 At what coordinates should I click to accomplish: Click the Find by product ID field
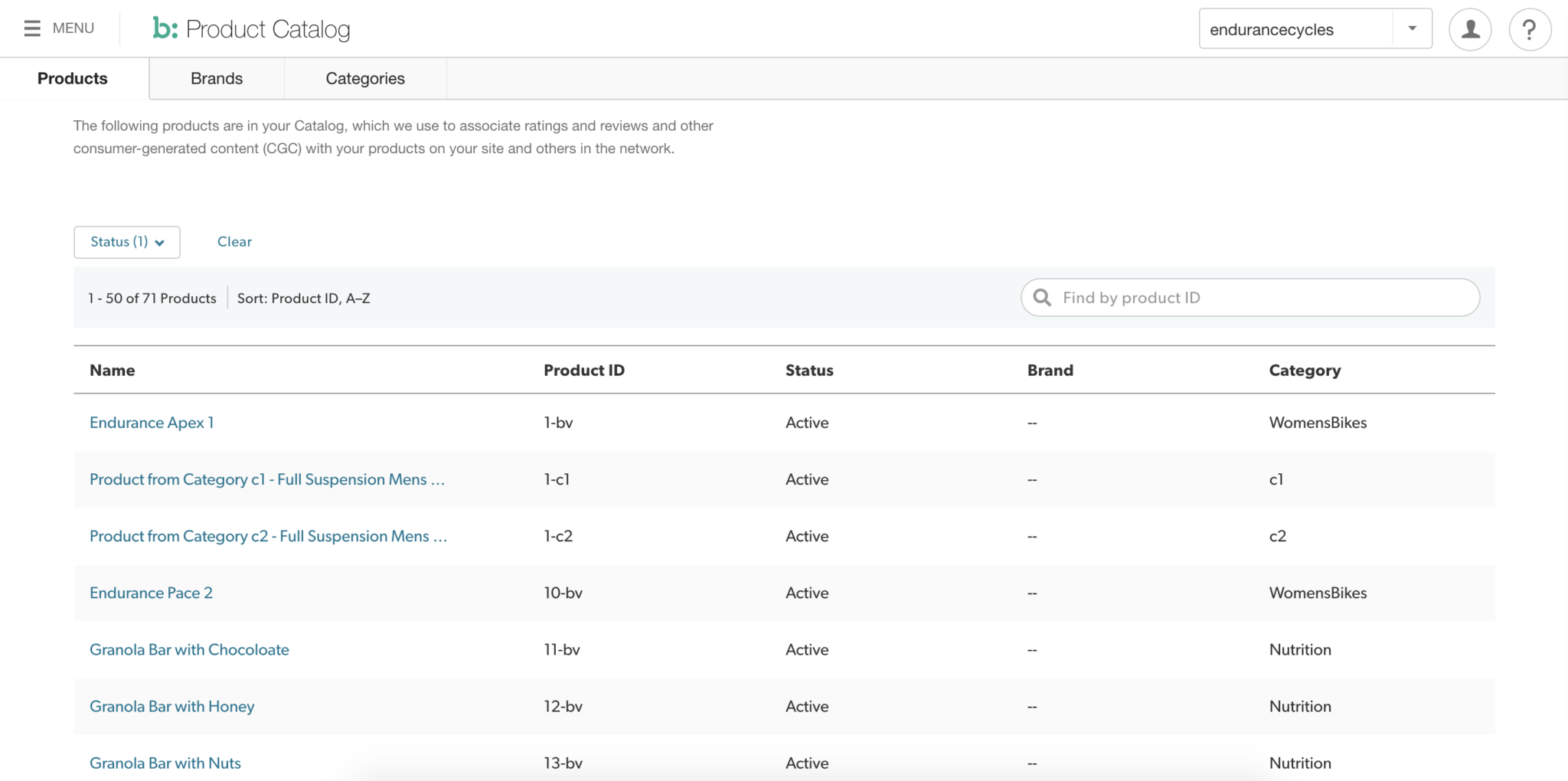coord(1263,298)
